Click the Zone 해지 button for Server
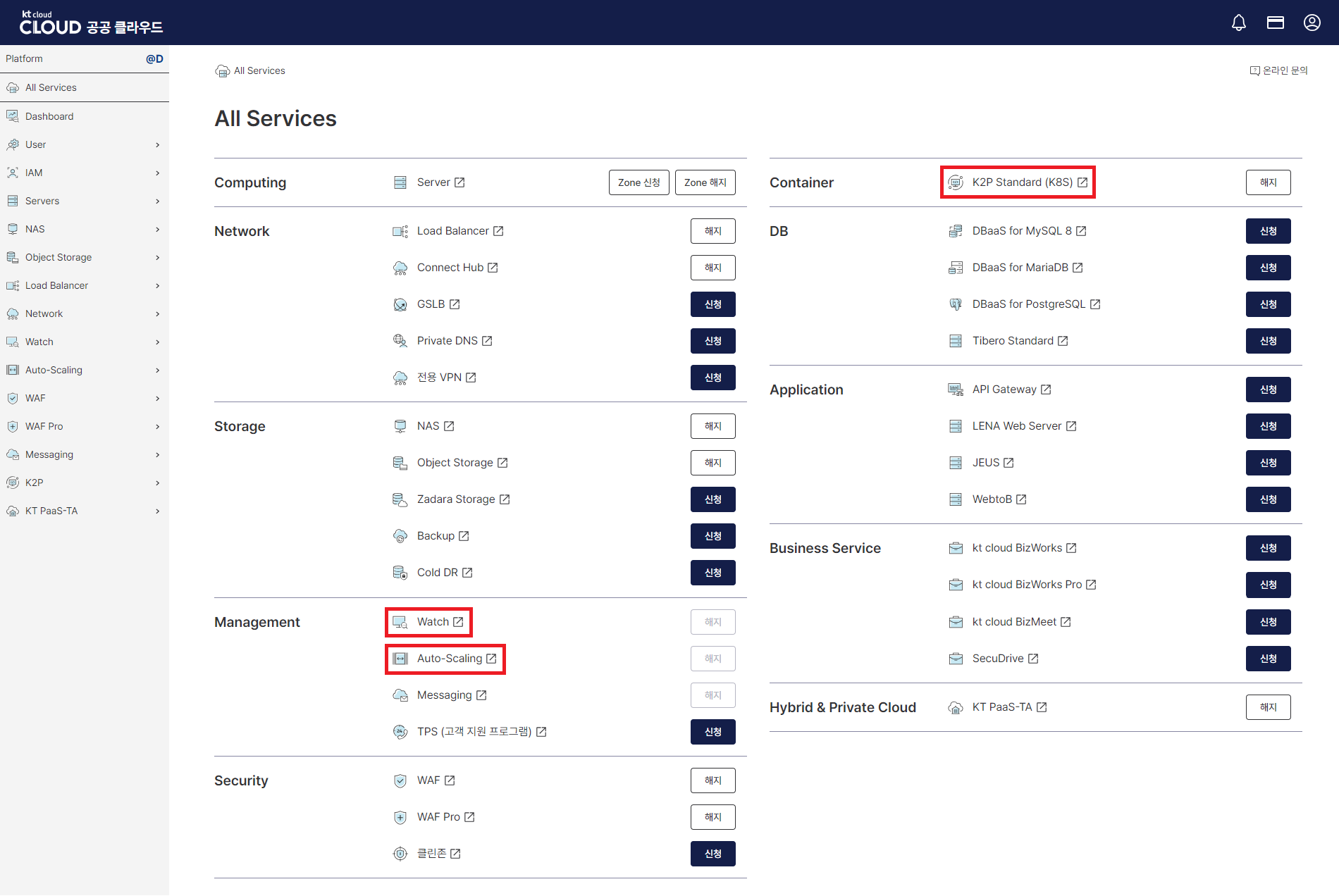This screenshot has width=1339, height=896. [x=705, y=182]
